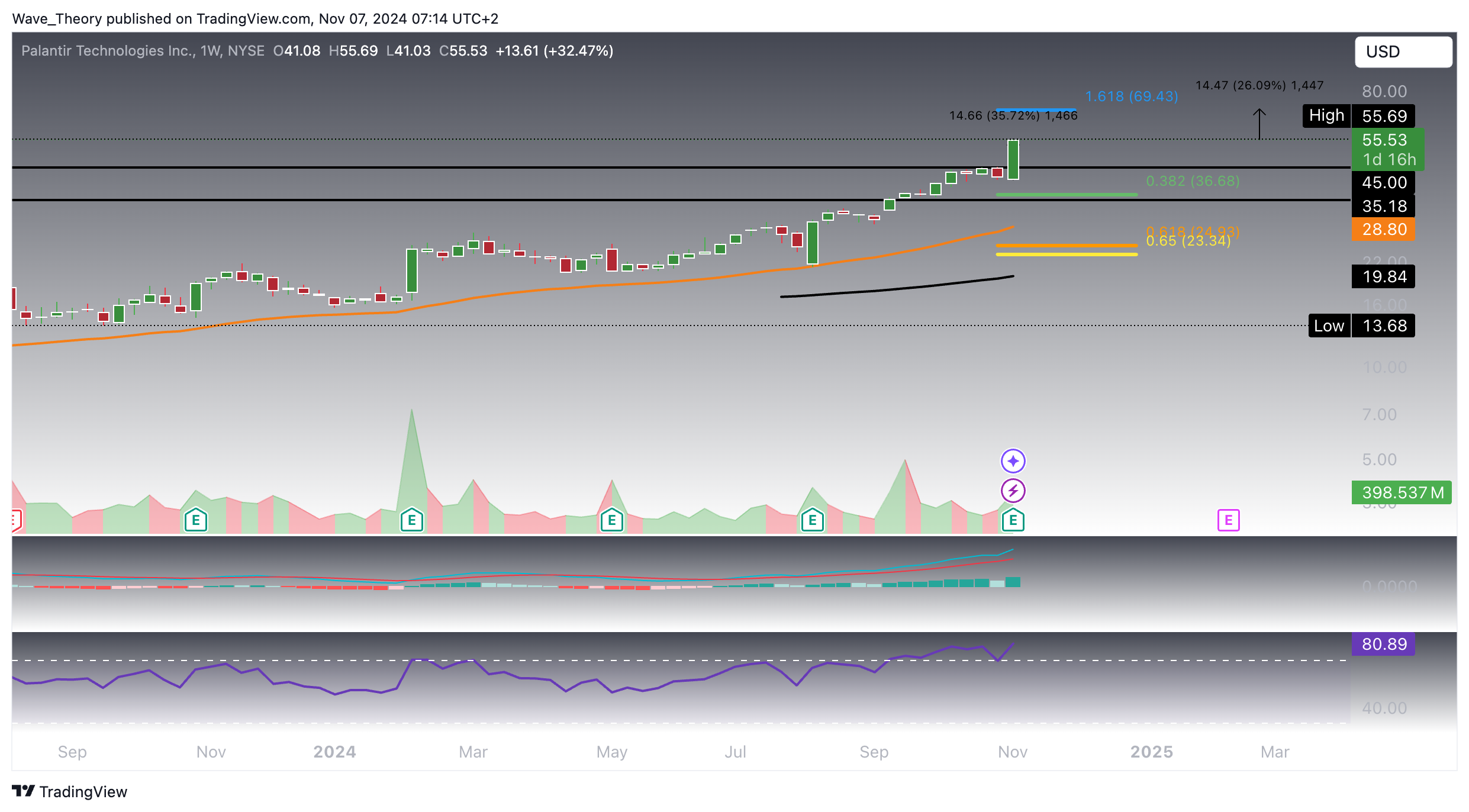Click the earnings marker near May
This screenshot has width=1469, height=812.
(611, 520)
